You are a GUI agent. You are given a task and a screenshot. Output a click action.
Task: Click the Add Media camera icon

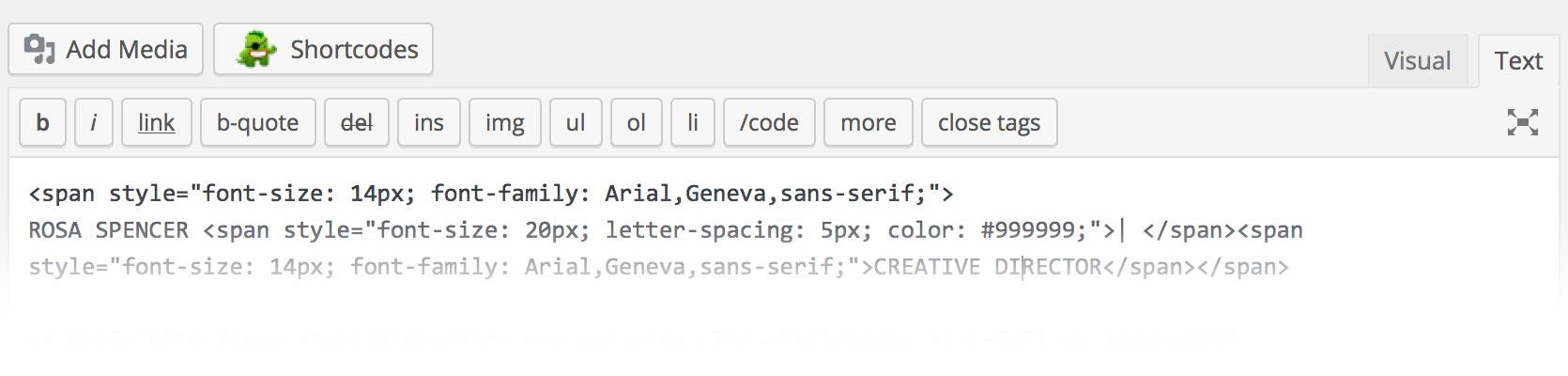[39, 49]
